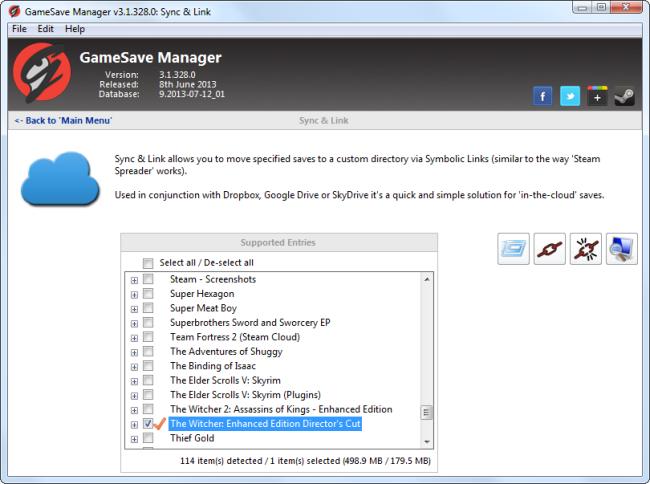Check the Team Fortress 2 (Steam Cloud) checkbox
Image resolution: width=650 pixels, height=484 pixels.
[148, 336]
